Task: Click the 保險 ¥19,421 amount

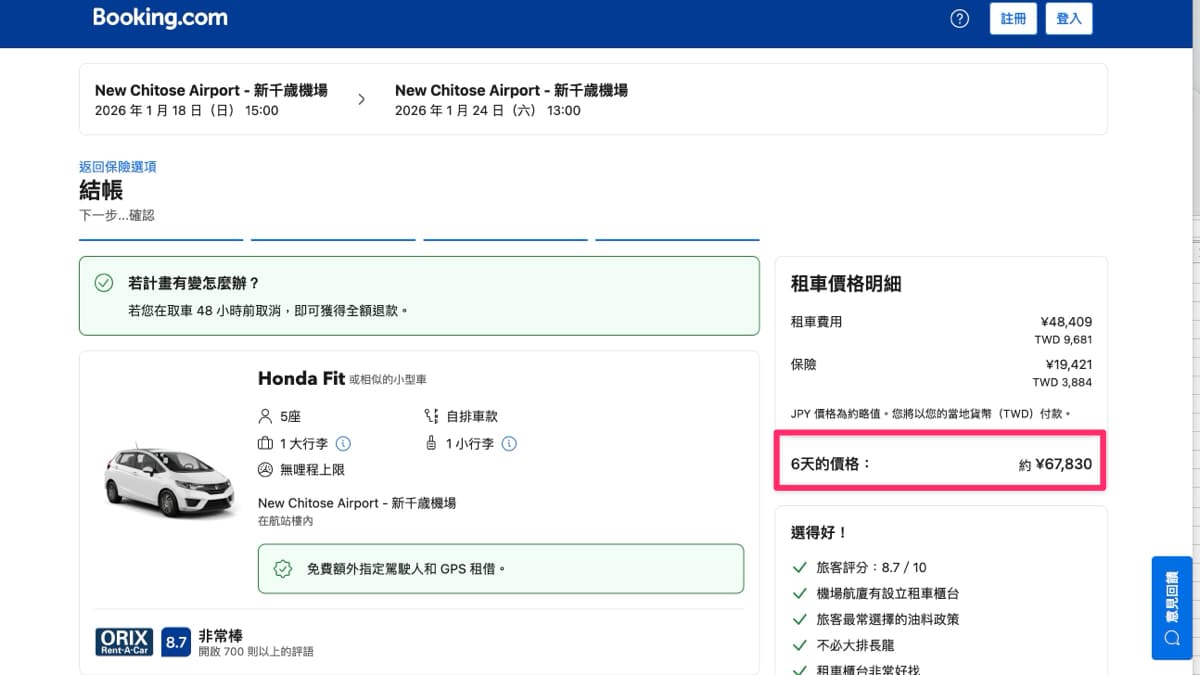Action: [x=1067, y=365]
